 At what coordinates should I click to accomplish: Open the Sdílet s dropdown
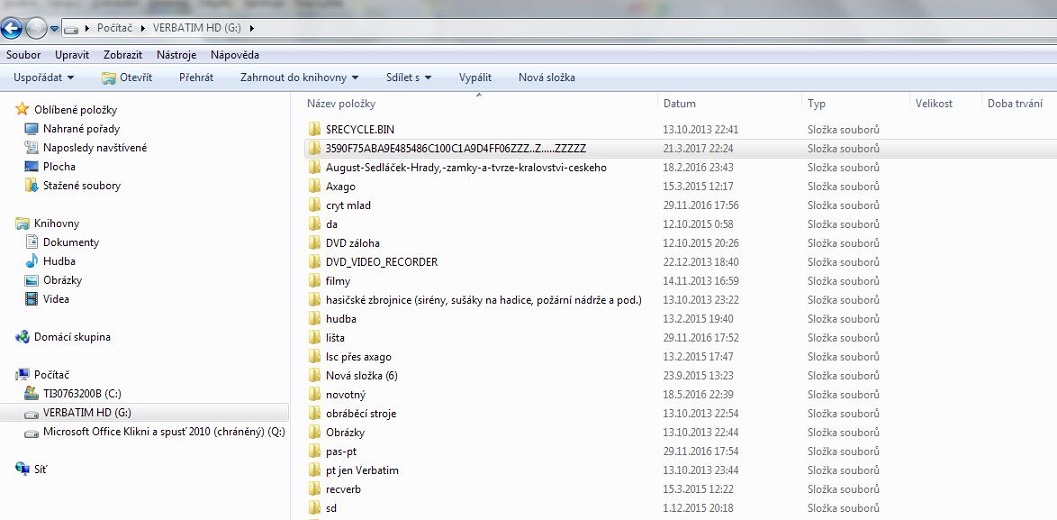click(408, 77)
